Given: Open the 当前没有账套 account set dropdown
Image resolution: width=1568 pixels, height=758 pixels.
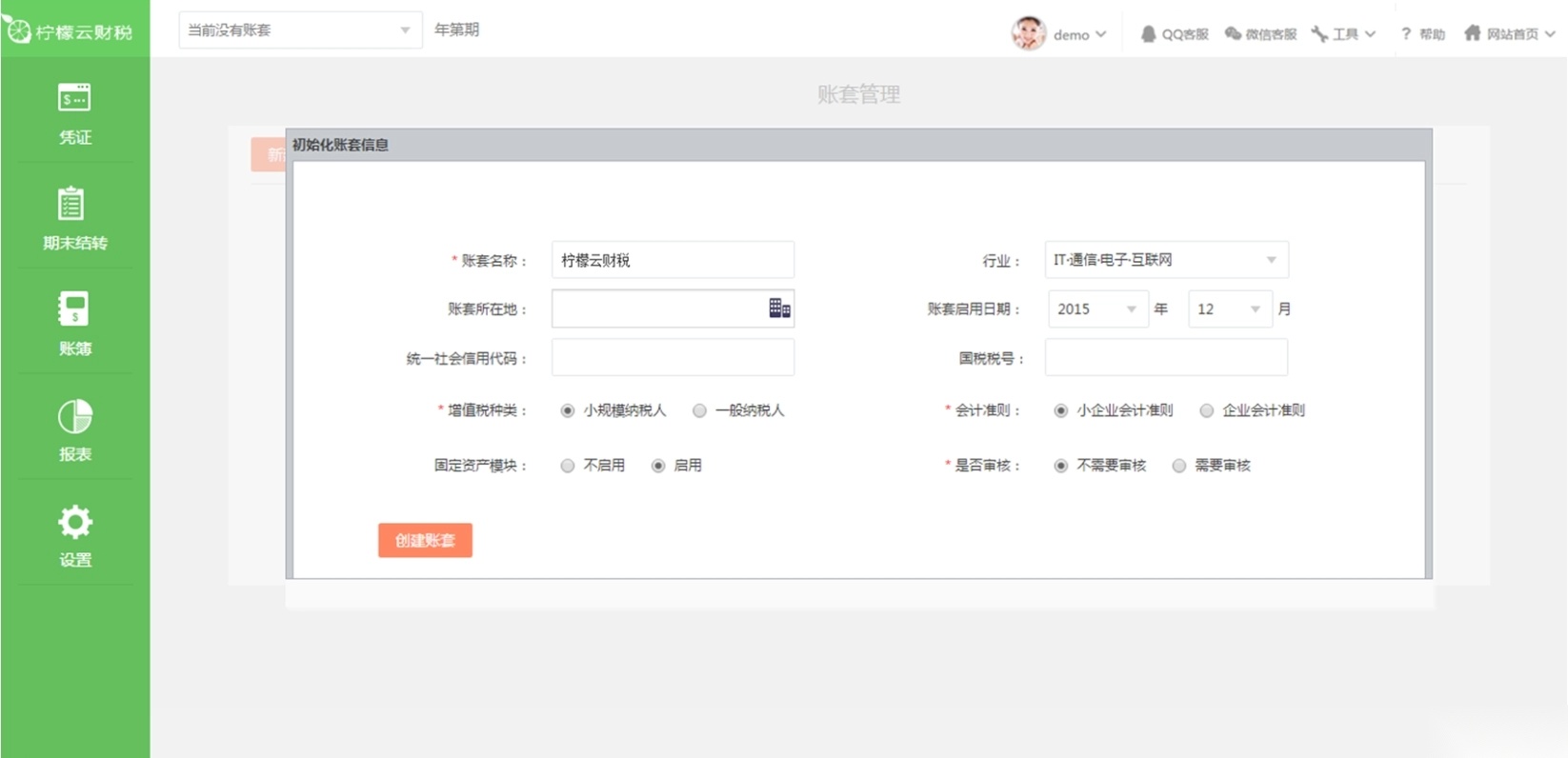Looking at the screenshot, I should point(300,30).
